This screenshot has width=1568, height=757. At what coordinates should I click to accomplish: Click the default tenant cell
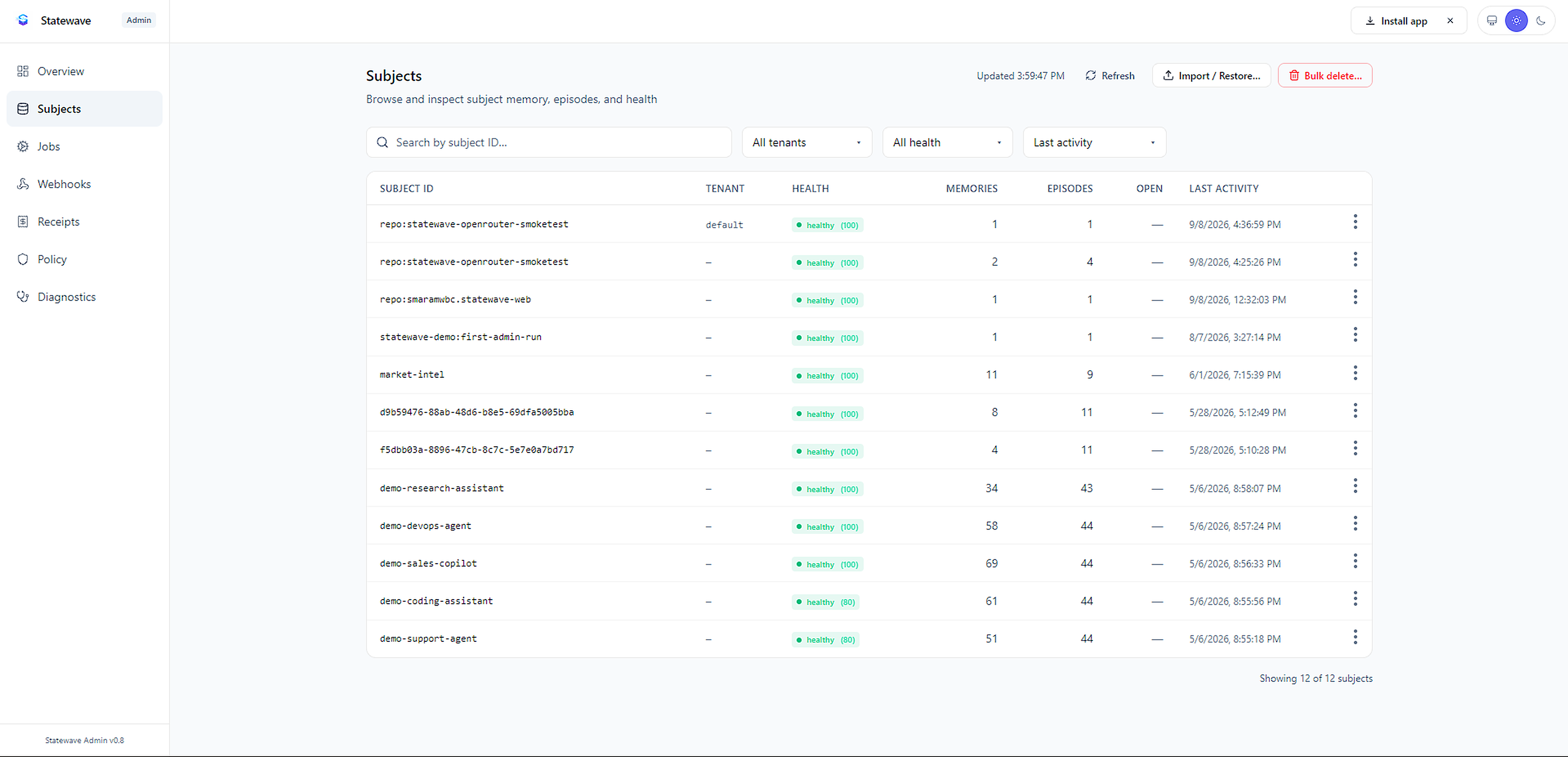tap(724, 225)
